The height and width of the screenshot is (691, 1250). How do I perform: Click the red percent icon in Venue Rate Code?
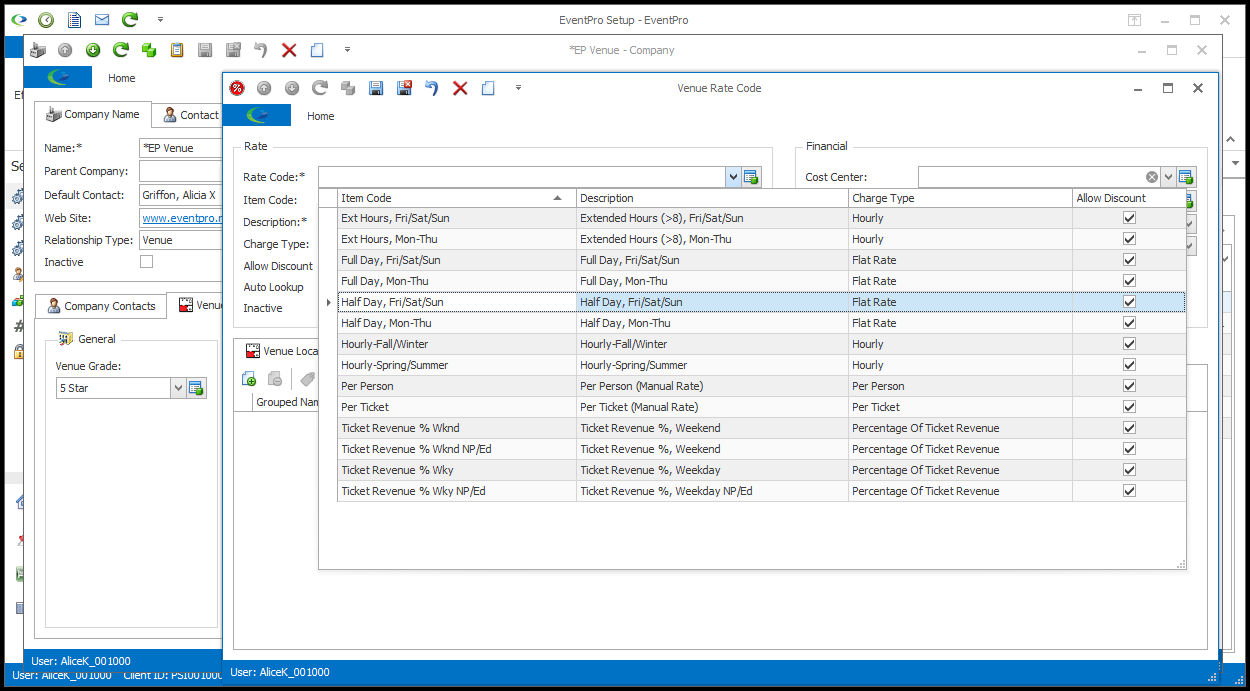[237, 88]
